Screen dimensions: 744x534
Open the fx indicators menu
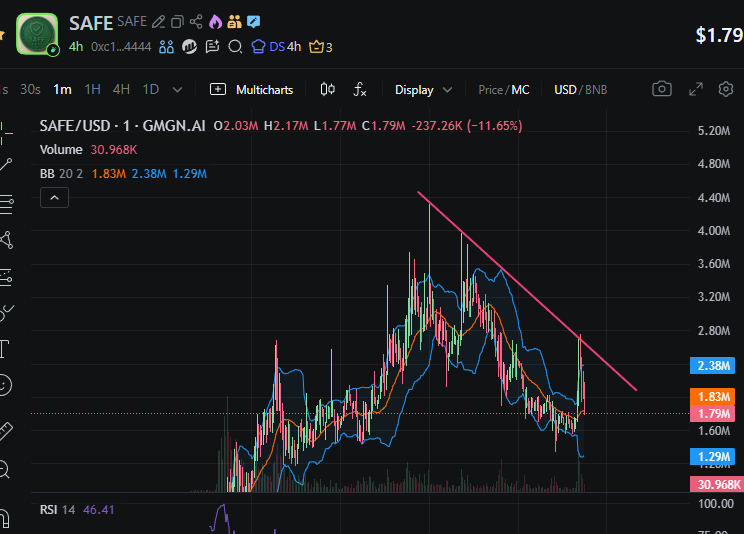tap(360, 89)
